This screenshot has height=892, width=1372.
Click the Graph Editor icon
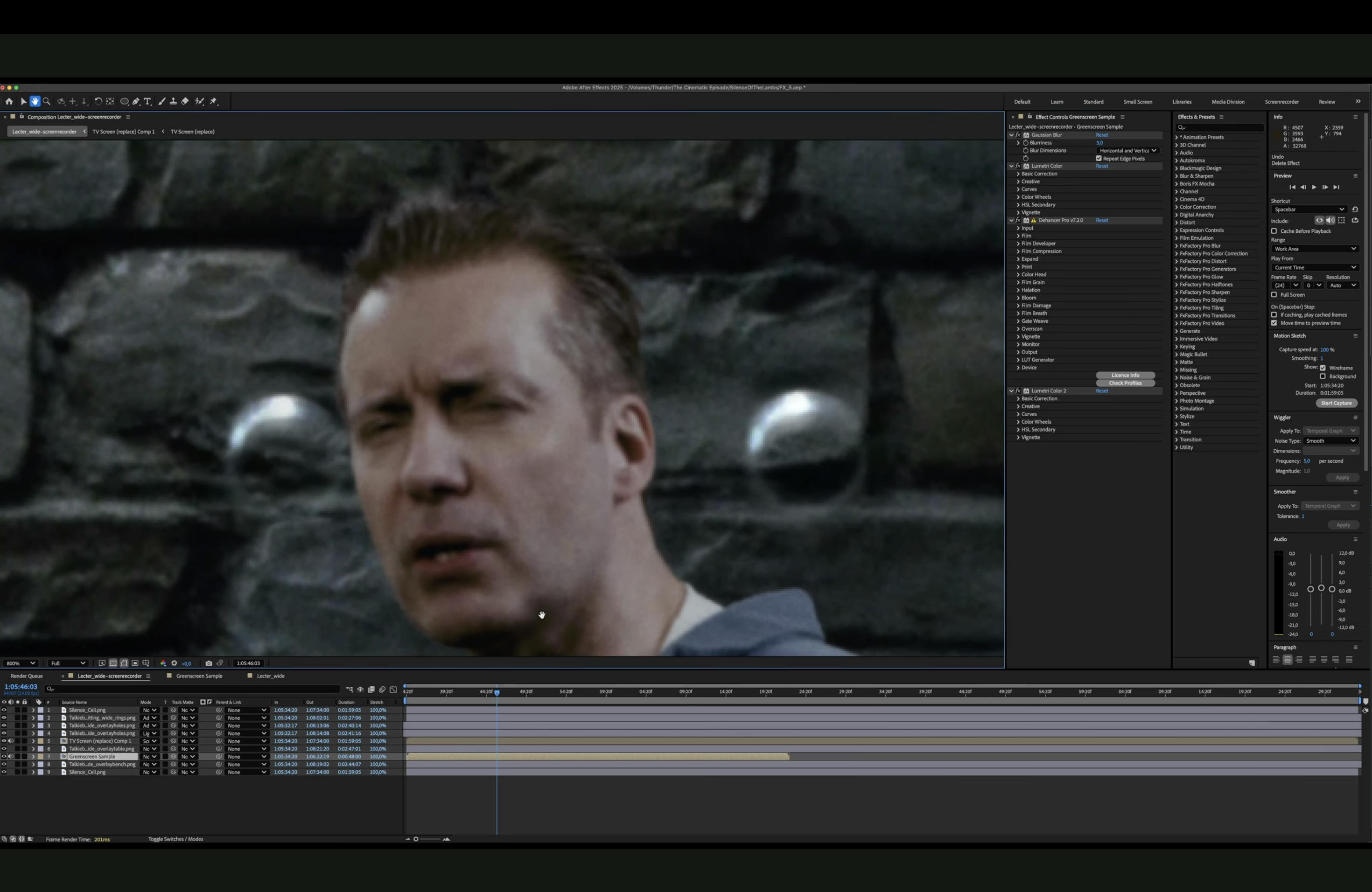pos(393,690)
